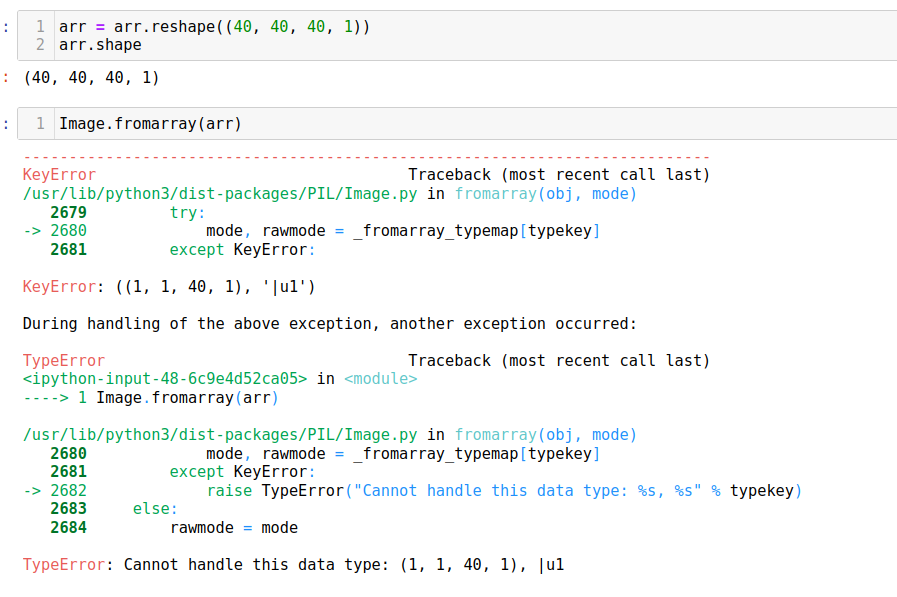Click the _fromarray_typemap[typekey] text on the arrow line
The image size is (897, 597).
pos(477,231)
